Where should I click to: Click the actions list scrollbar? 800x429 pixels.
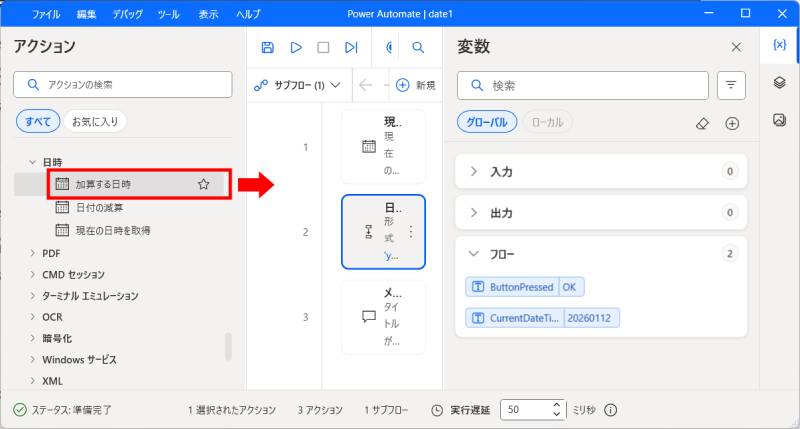[228, 347]
